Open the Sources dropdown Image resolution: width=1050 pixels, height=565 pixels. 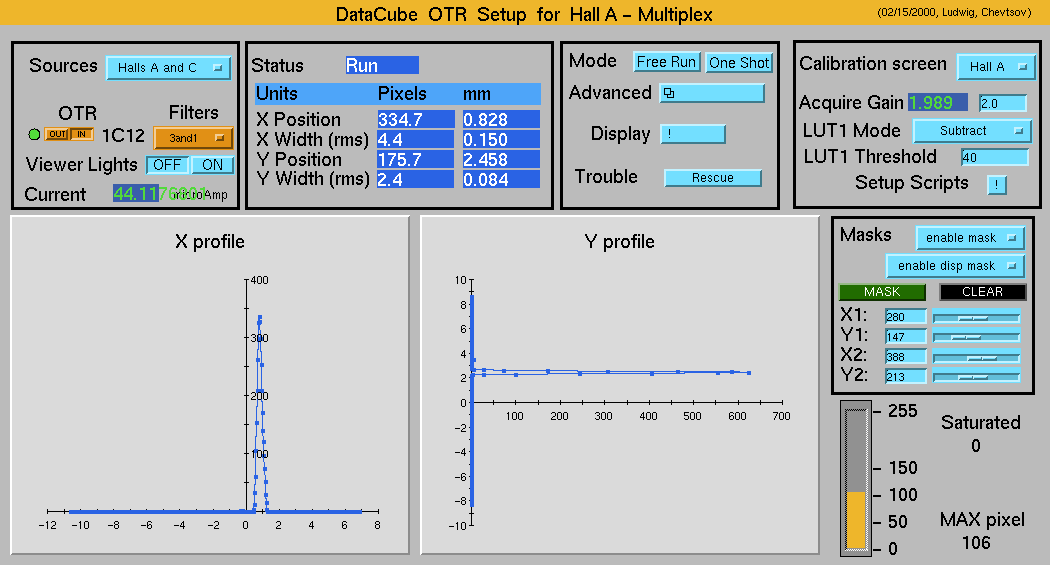pos(168,68)
